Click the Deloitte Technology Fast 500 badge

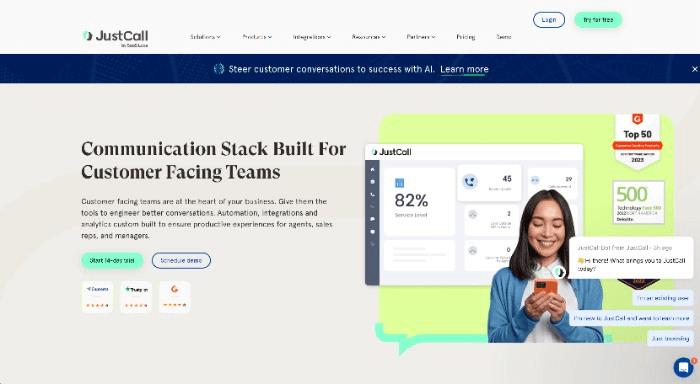(638, 202)
